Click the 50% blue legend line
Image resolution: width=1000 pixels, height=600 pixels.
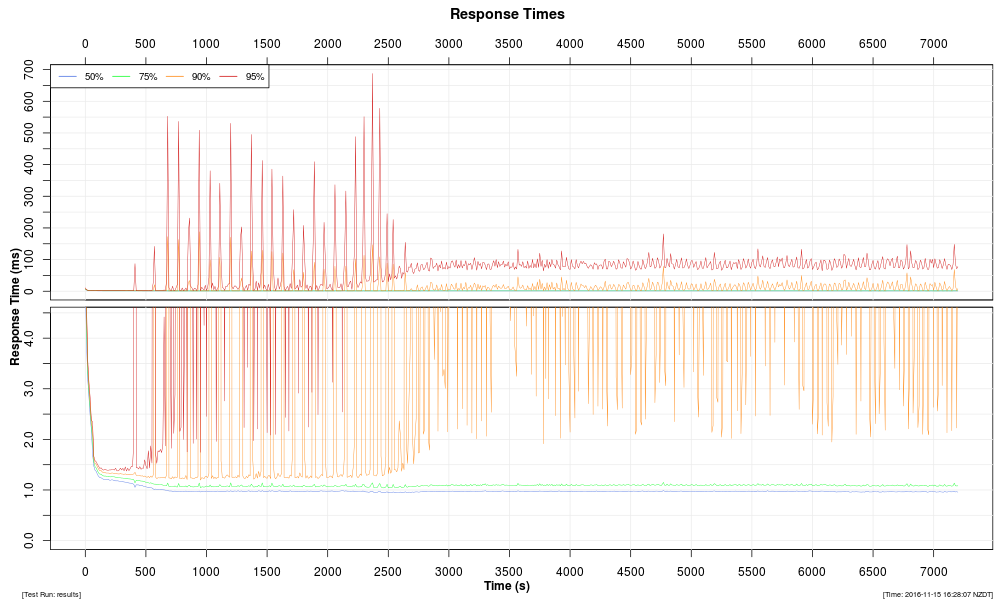coord(67,77)
